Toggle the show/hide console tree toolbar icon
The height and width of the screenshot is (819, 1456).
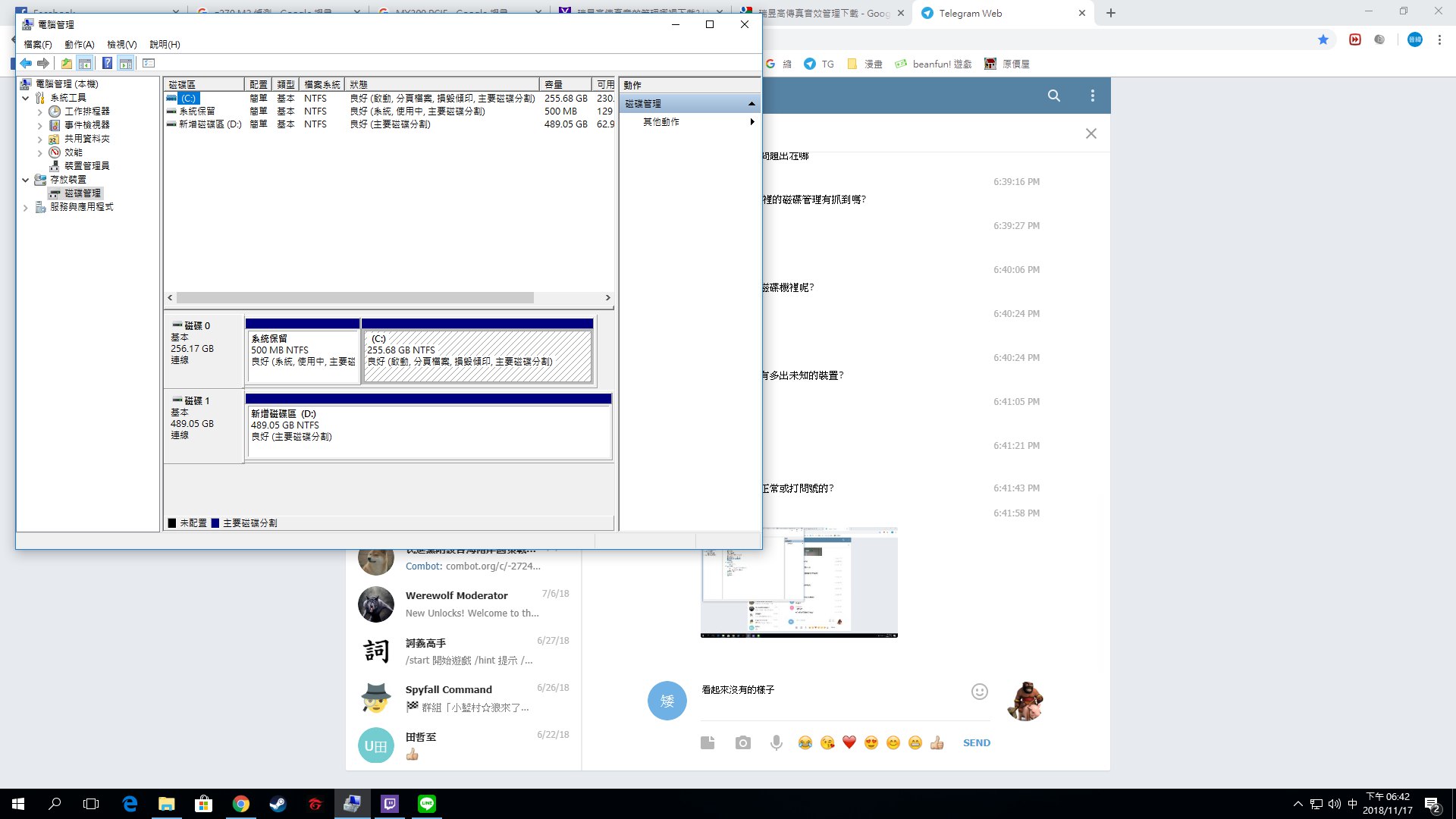click(85, 64)
